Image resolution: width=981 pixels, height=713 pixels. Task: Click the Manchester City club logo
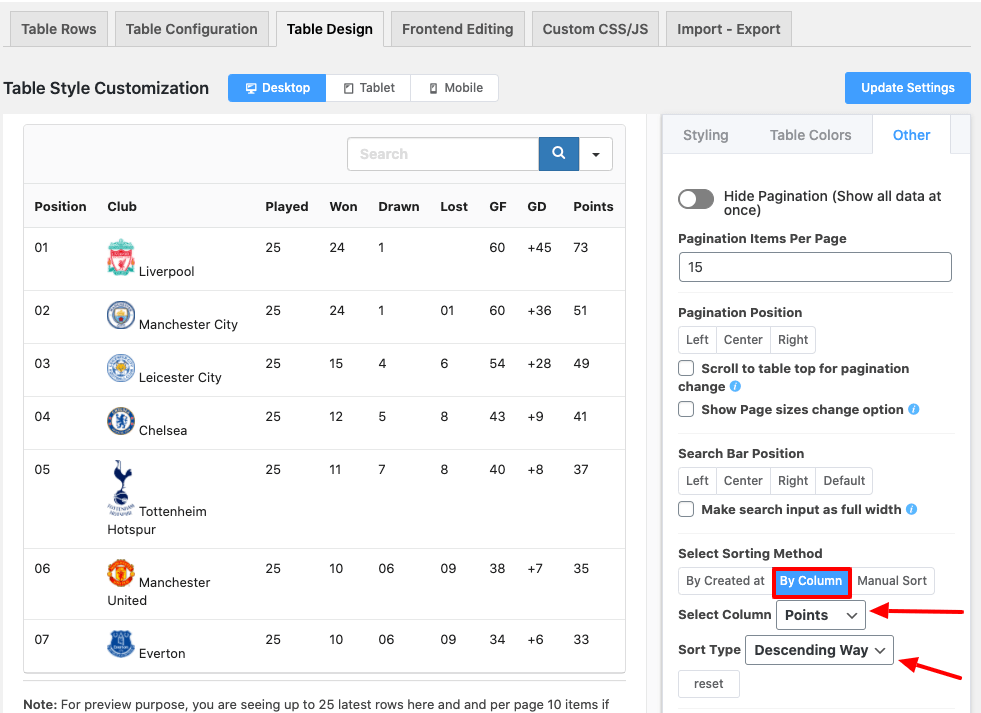[x=121, y=315]
